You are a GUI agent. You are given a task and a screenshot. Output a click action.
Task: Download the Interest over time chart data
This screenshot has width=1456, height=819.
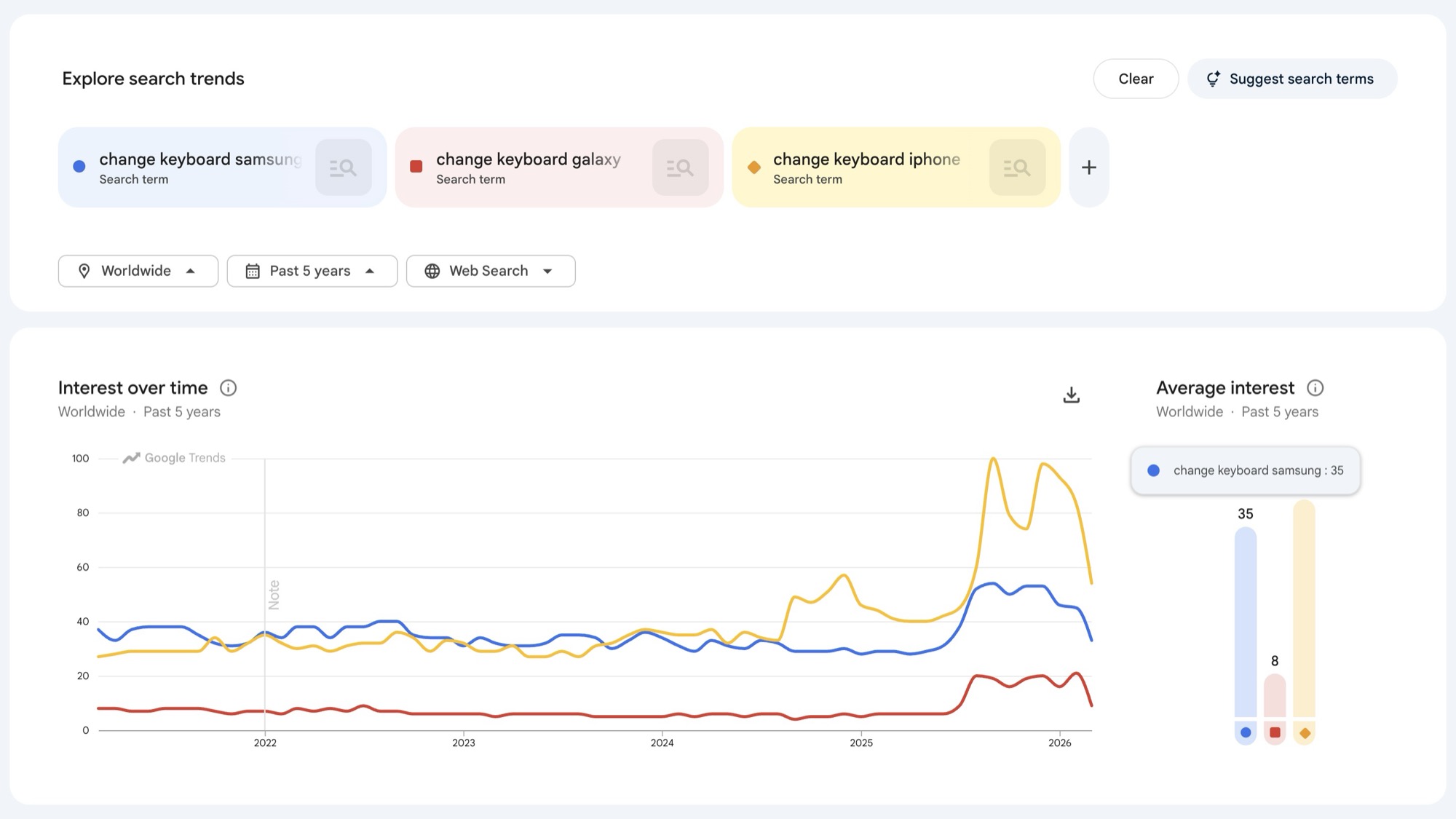click(x=1071, y=395)
